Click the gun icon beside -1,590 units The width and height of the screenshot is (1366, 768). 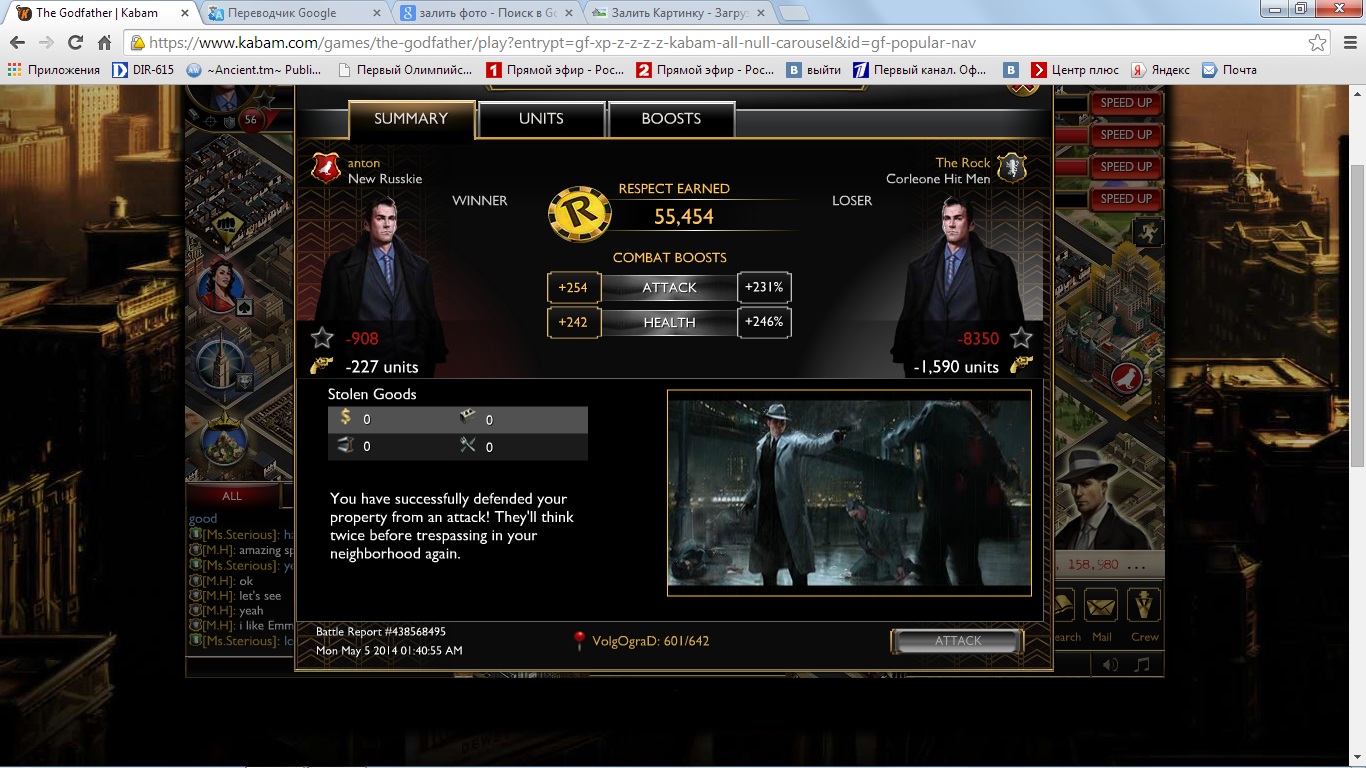point(1021,366)
